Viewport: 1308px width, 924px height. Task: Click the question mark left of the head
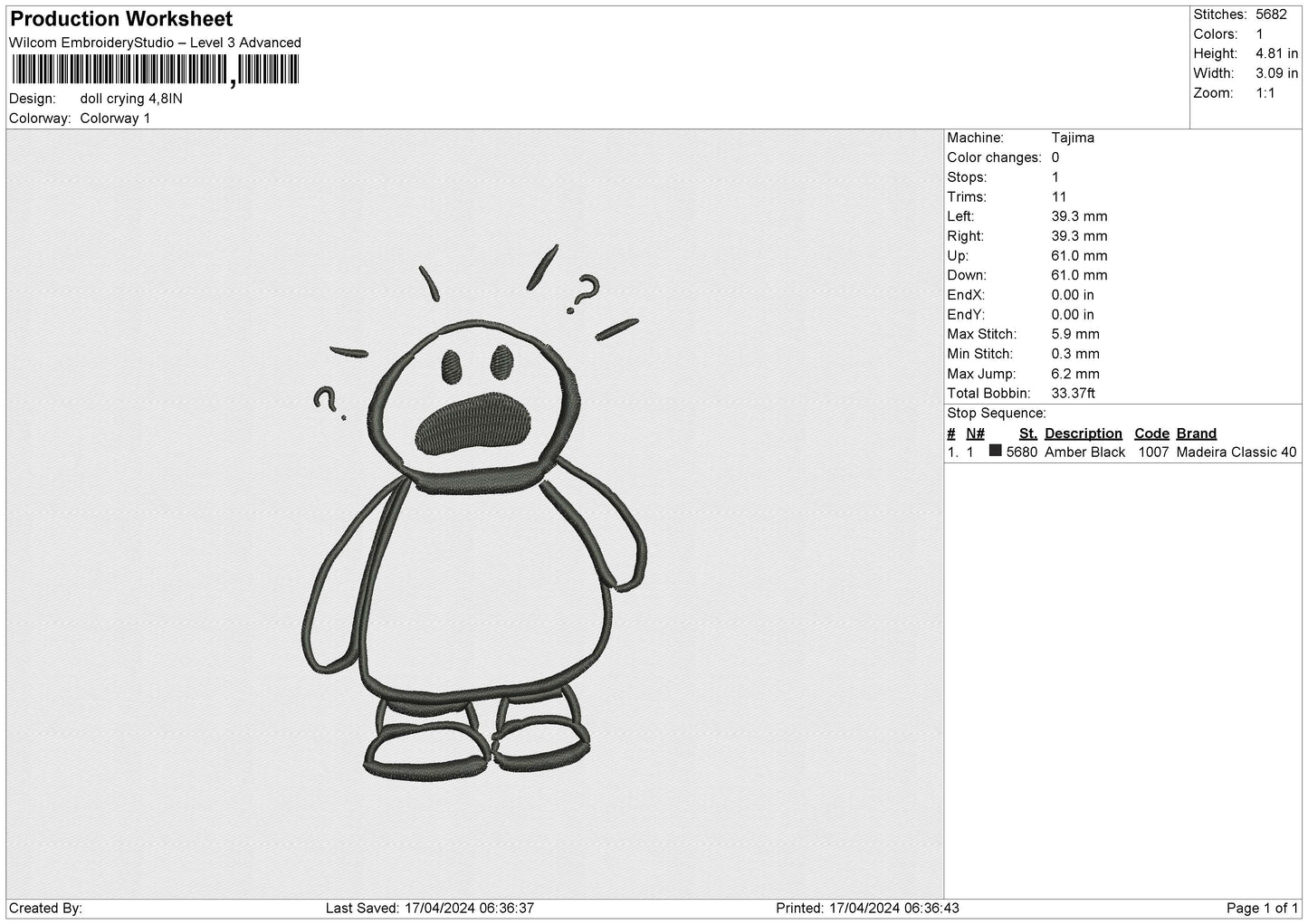[x=328, y=404]
